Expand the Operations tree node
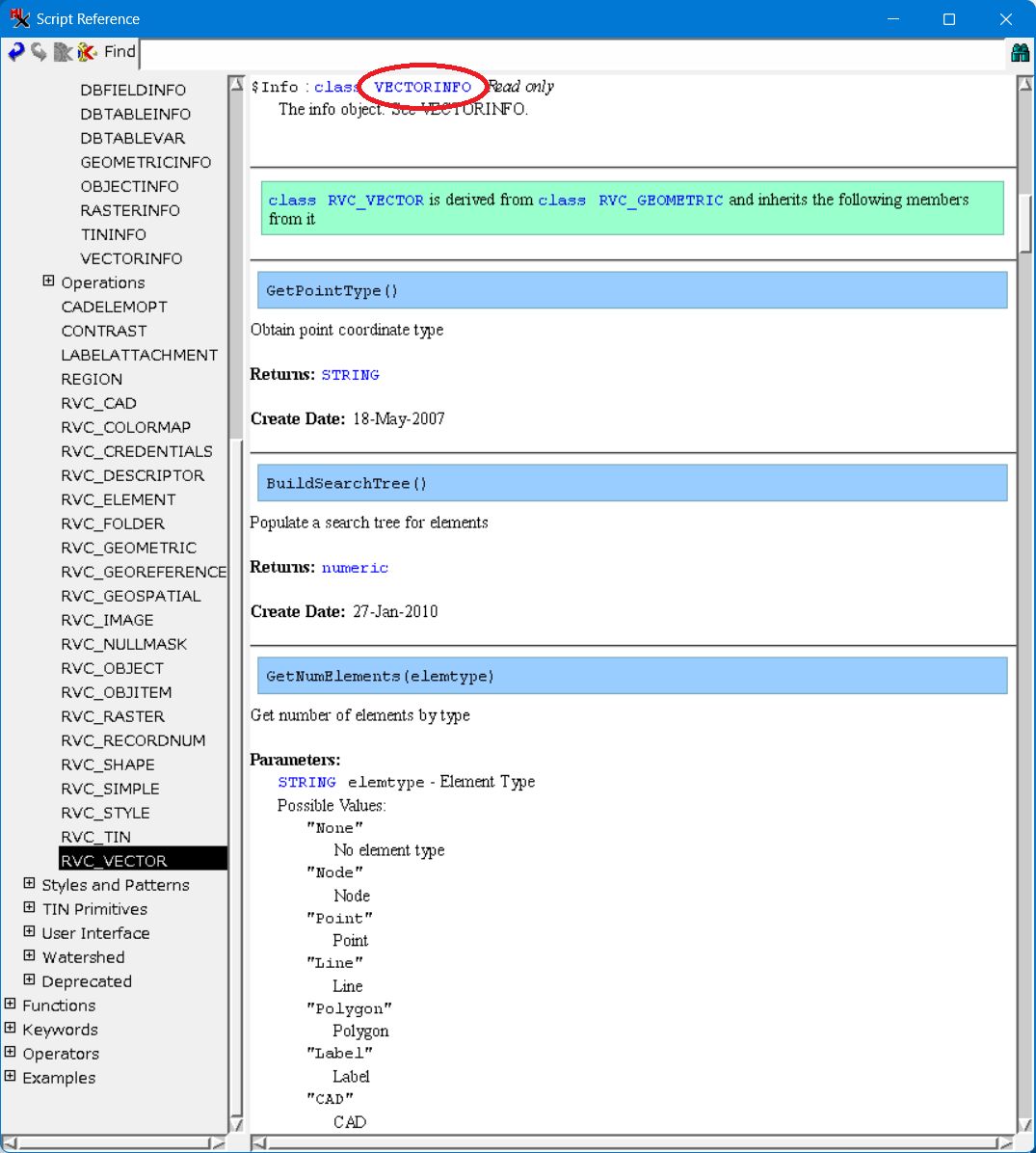This screenshot has height=1153, width=1036. (x=48, y=282)
